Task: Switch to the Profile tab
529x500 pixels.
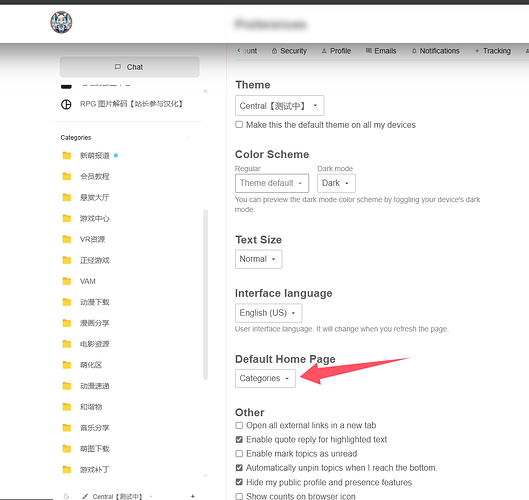Action: coord(336,51)
